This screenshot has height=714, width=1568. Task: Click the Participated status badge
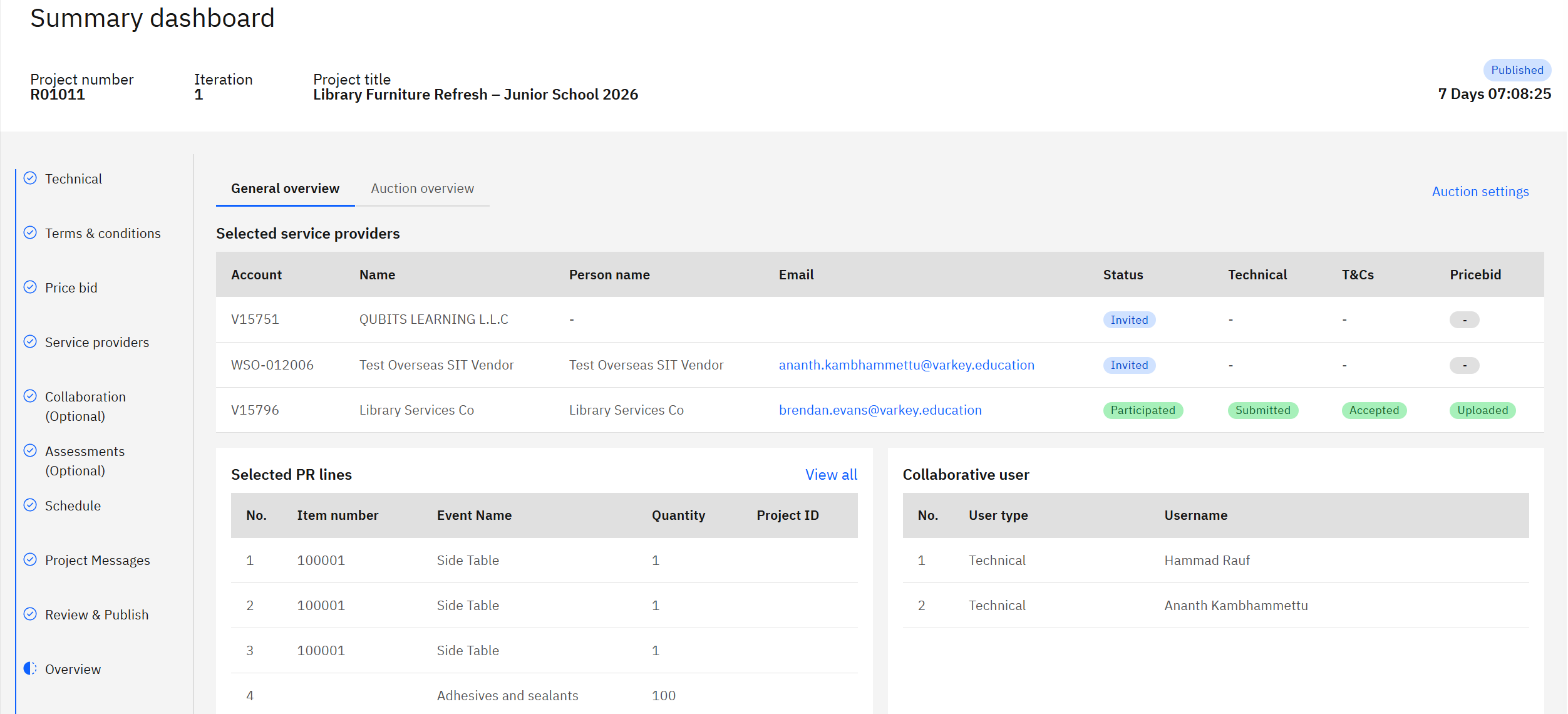click(x=1143, y=410)
